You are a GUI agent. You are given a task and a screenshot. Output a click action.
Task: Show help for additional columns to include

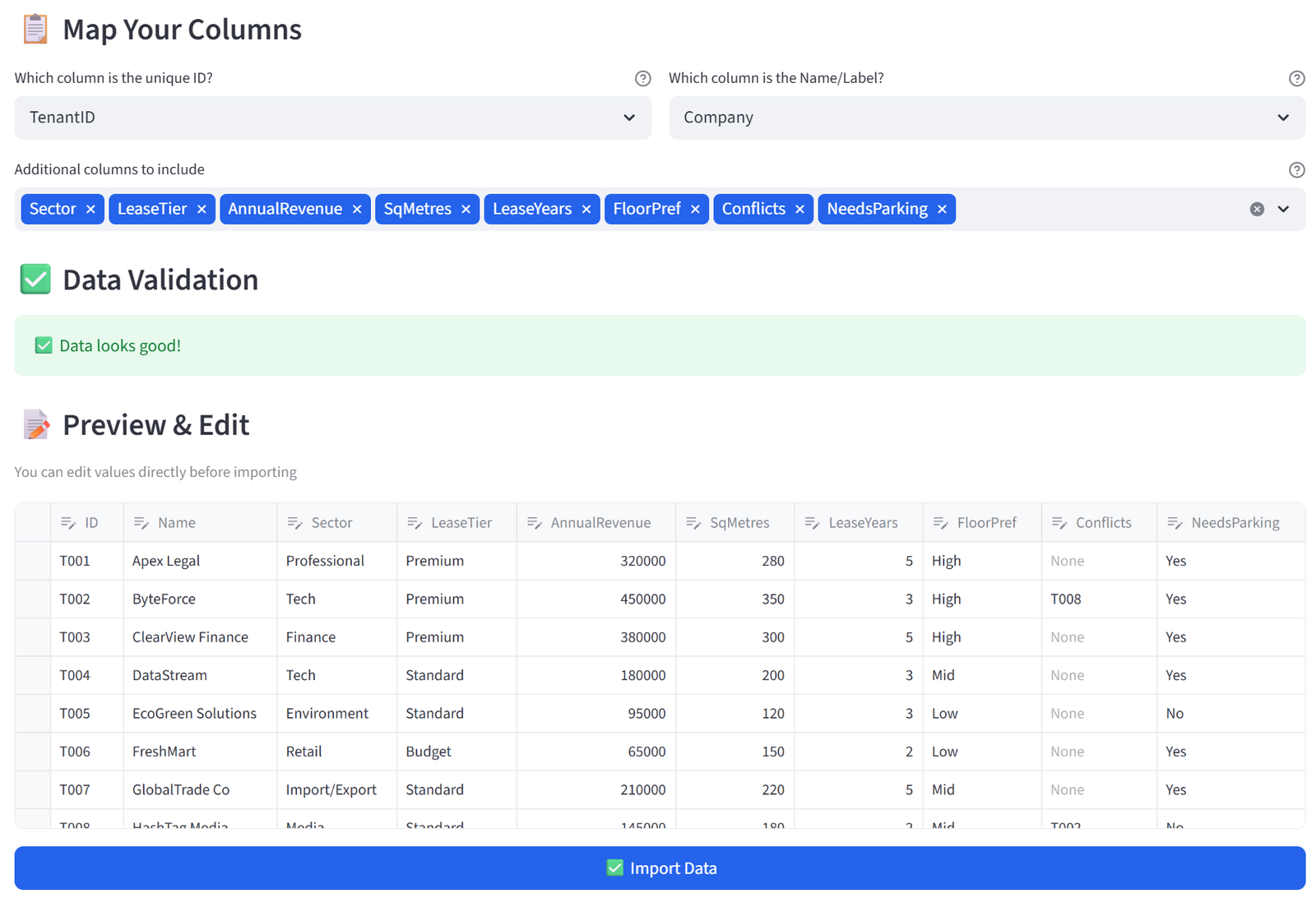click(1297, 169)
